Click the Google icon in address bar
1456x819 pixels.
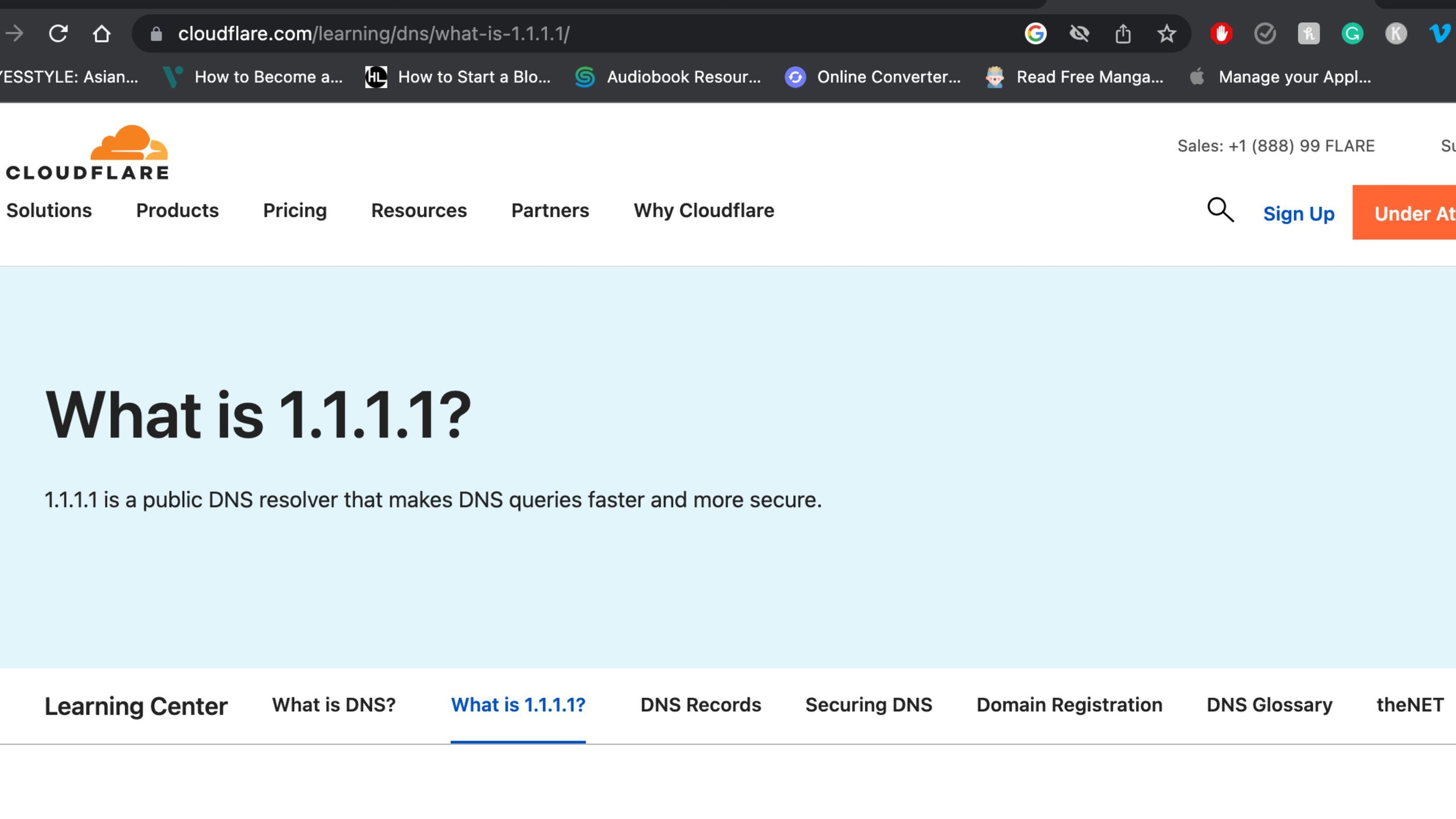(x=1035, y=34)
